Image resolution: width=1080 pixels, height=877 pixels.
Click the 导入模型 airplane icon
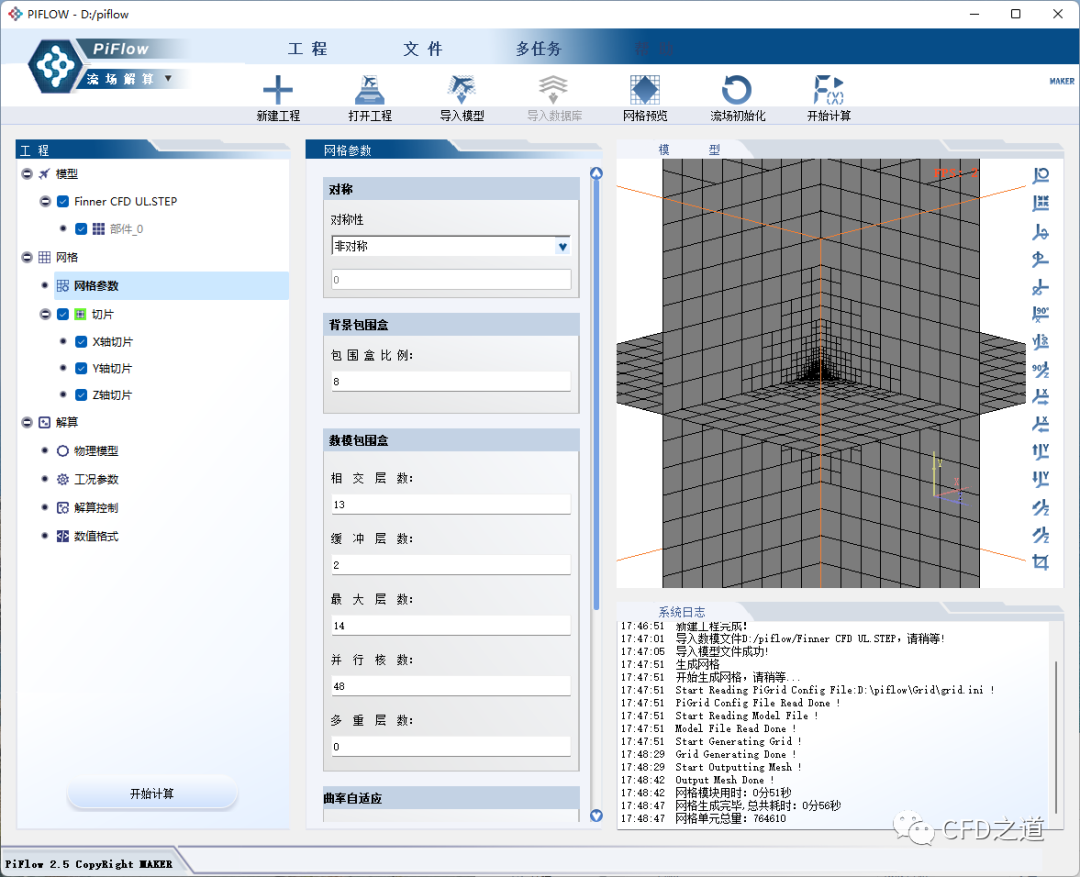pos(462,89)
